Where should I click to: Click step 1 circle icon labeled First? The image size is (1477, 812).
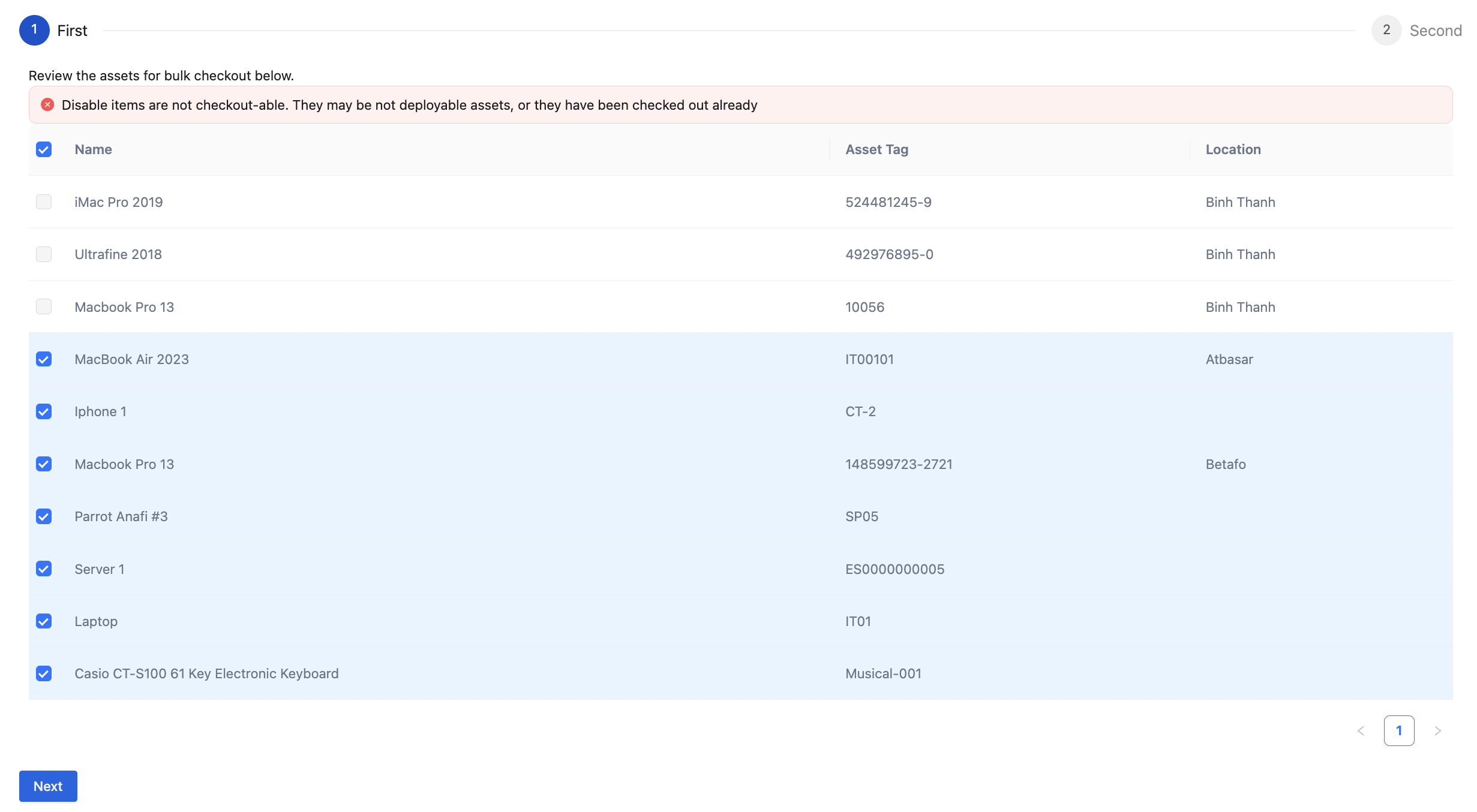coord(34,30)
